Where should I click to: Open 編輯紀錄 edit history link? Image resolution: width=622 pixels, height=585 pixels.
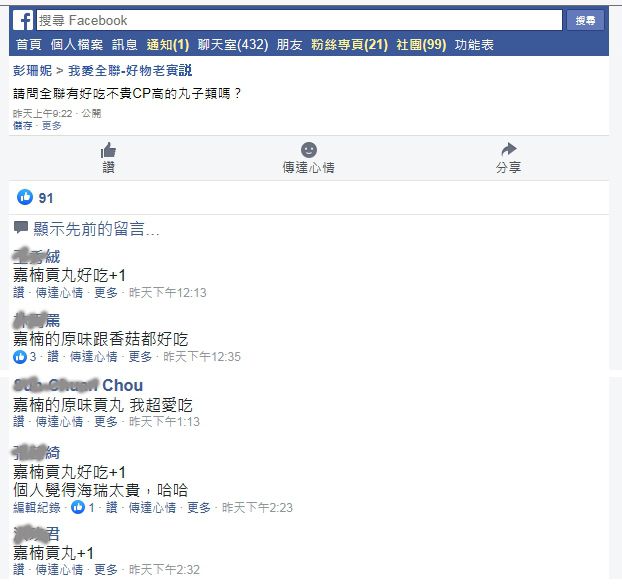[36, 507]
